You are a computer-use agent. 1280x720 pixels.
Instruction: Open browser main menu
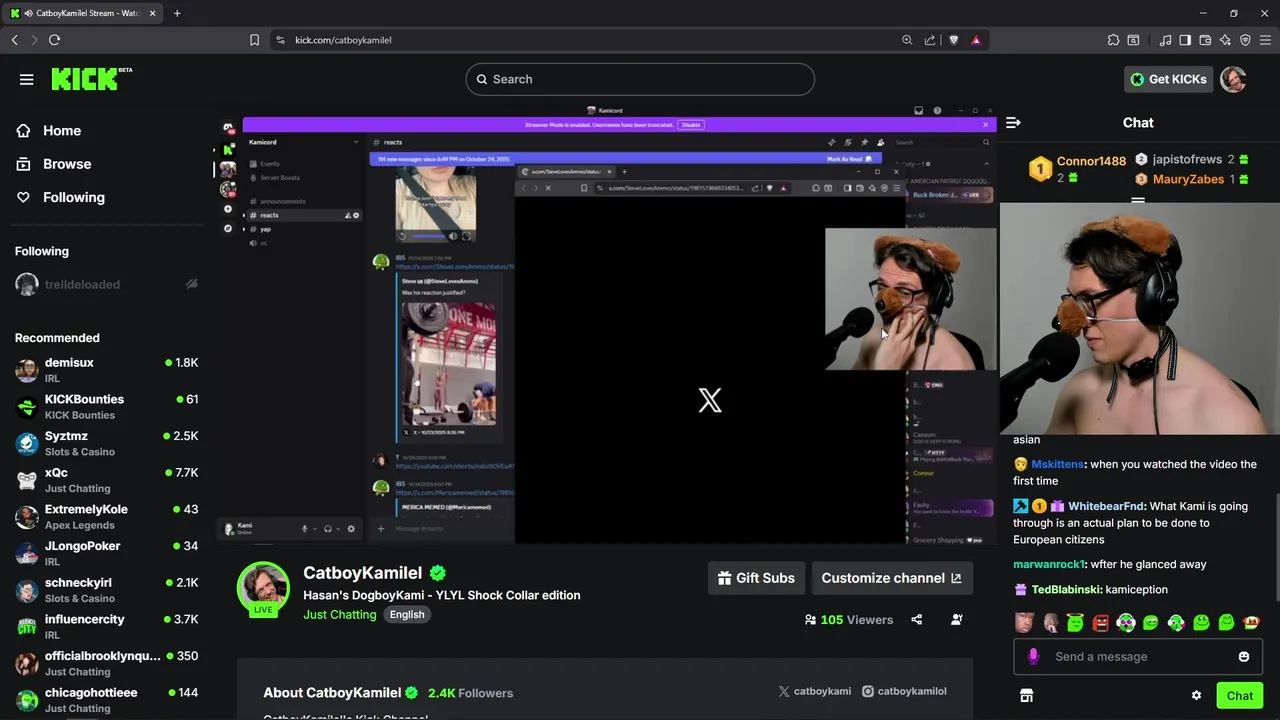(x=1265, y=40)
